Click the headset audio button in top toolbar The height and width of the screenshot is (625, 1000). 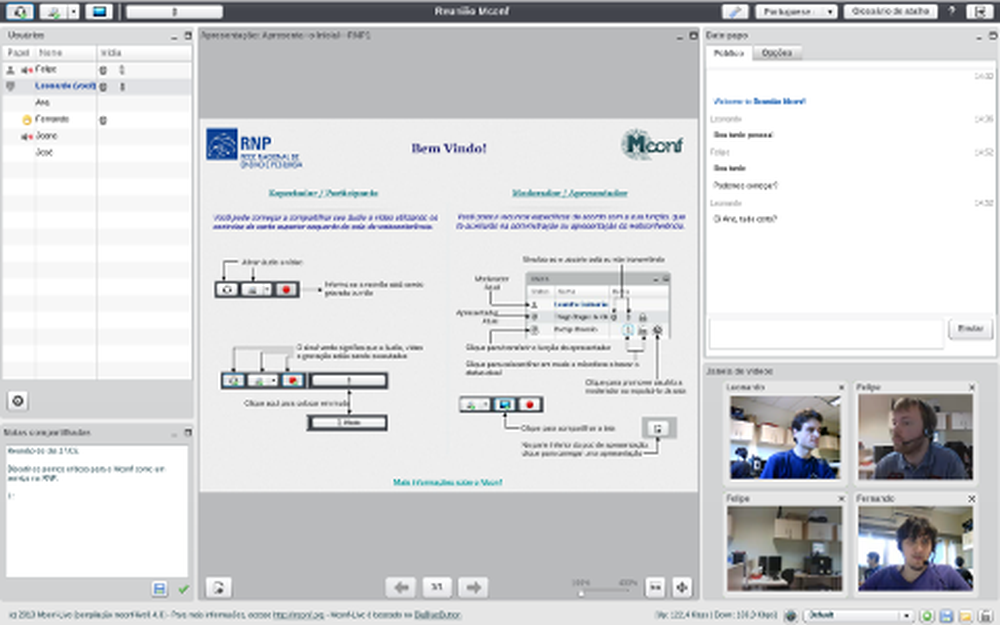(19, 11)
